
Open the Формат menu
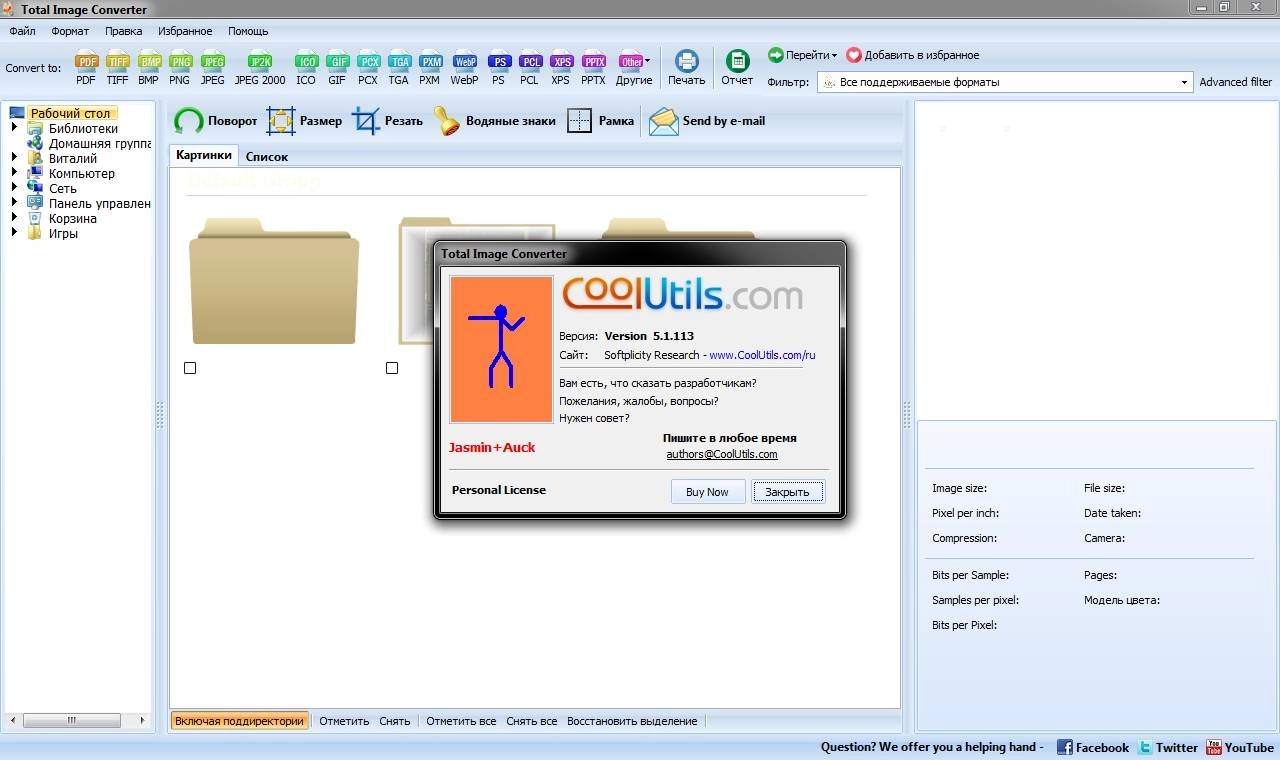pyautogui.click(x=70, y=31)
